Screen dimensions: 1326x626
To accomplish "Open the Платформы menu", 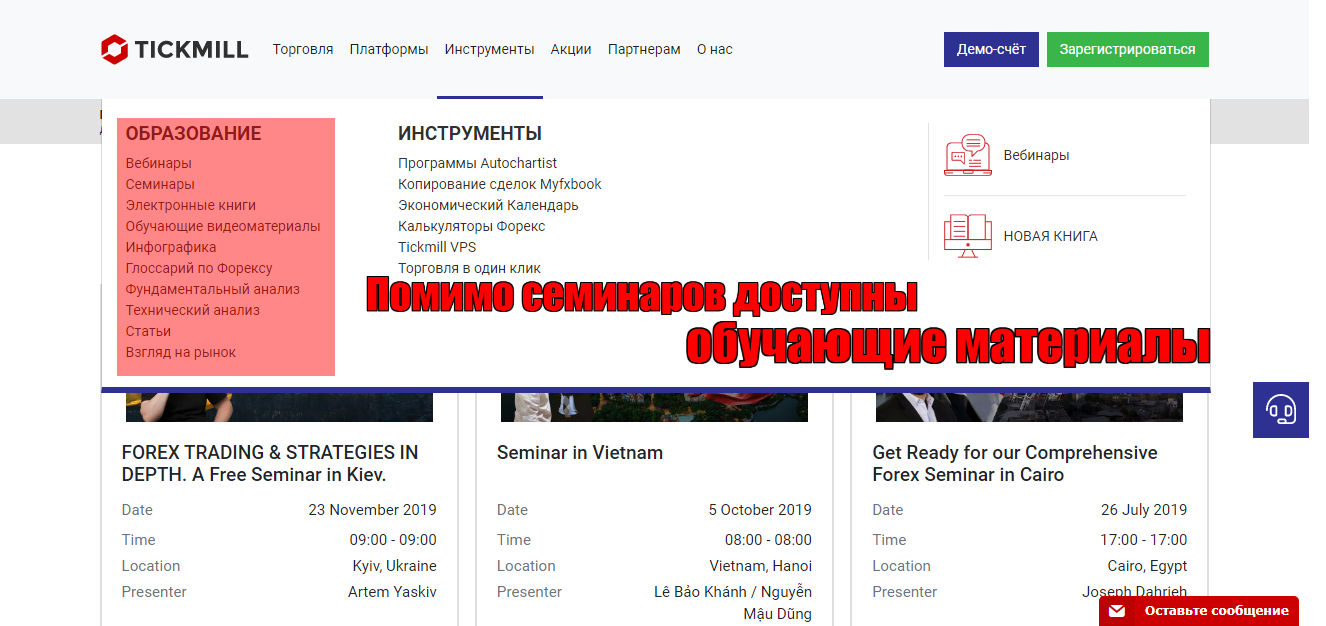I will point(389,49).
